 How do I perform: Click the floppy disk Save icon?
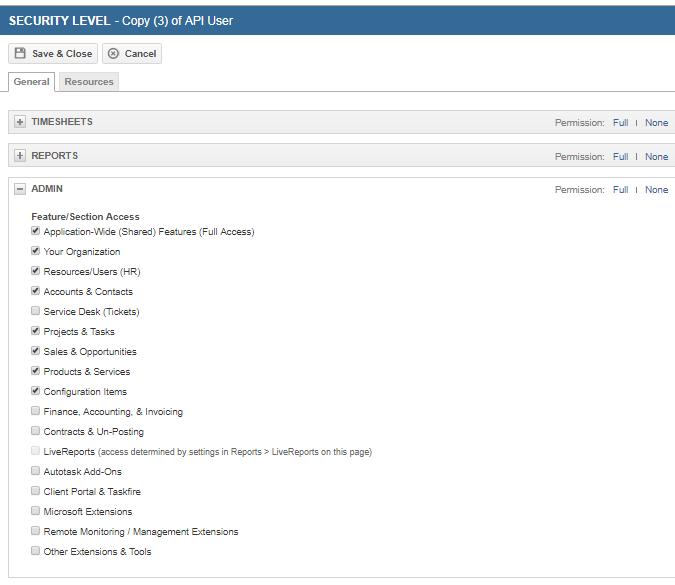point(20,53)
